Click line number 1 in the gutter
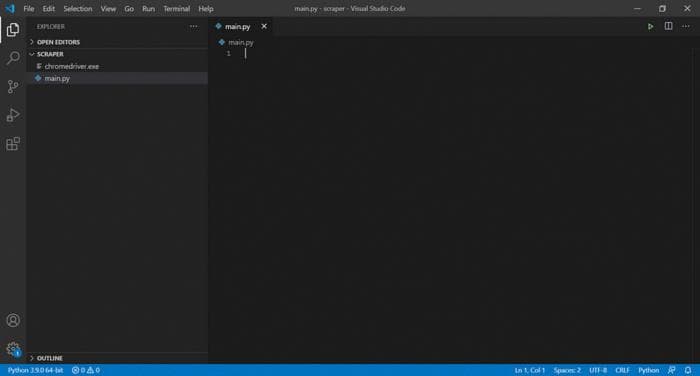Screen dimensions: 700x376 pyautogui.click(x=229, y=54)
